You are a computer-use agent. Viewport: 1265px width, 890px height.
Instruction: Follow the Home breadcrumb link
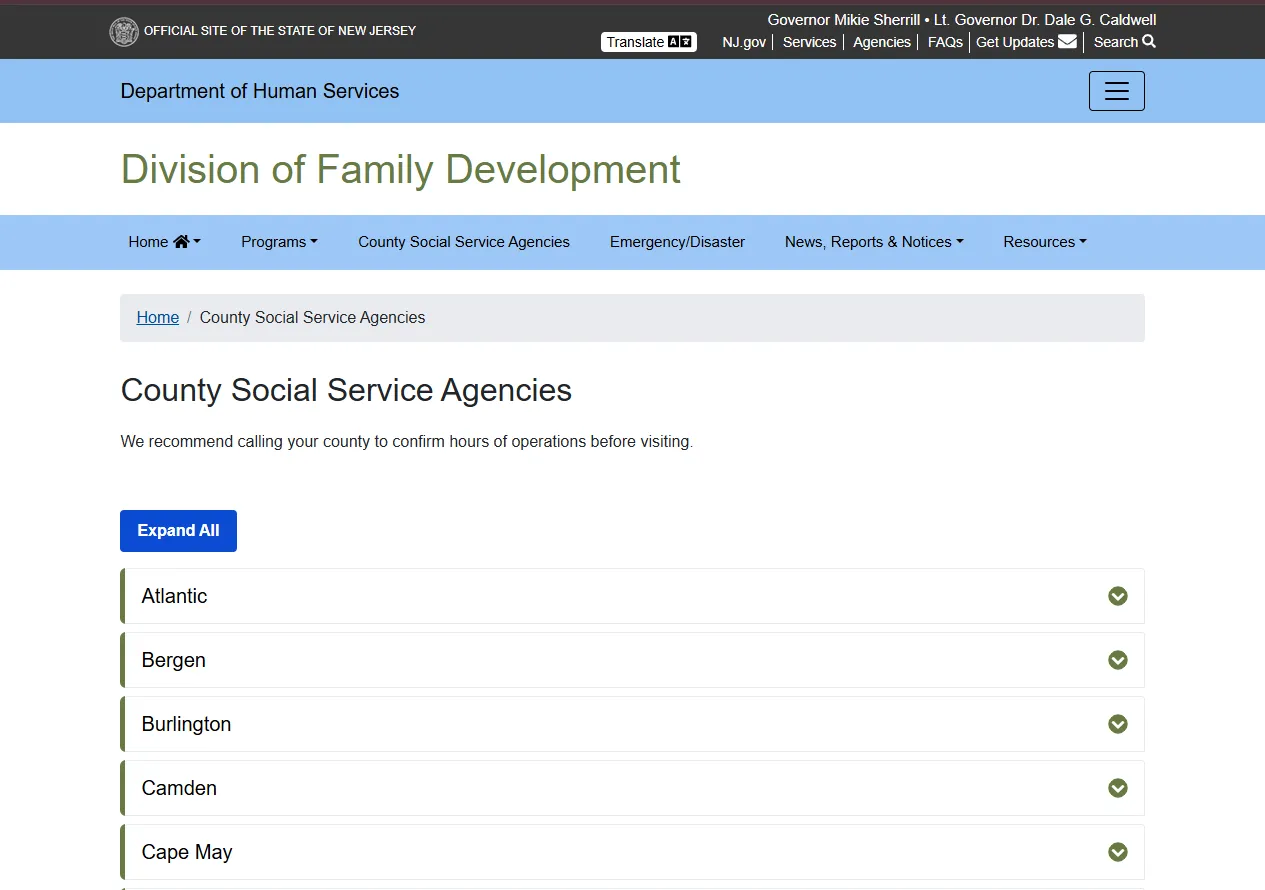[x=158, y=318]
